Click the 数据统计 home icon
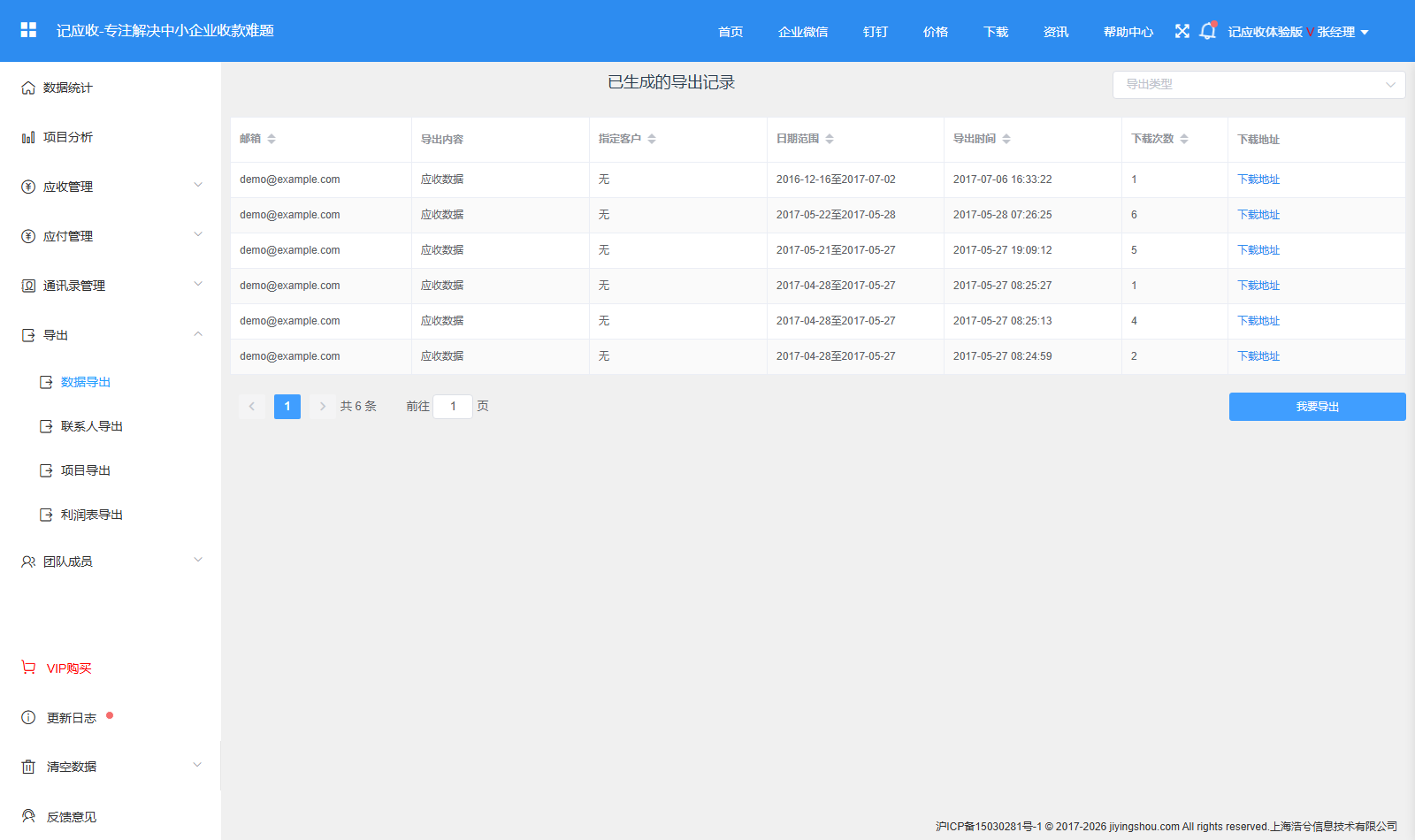 28,88
